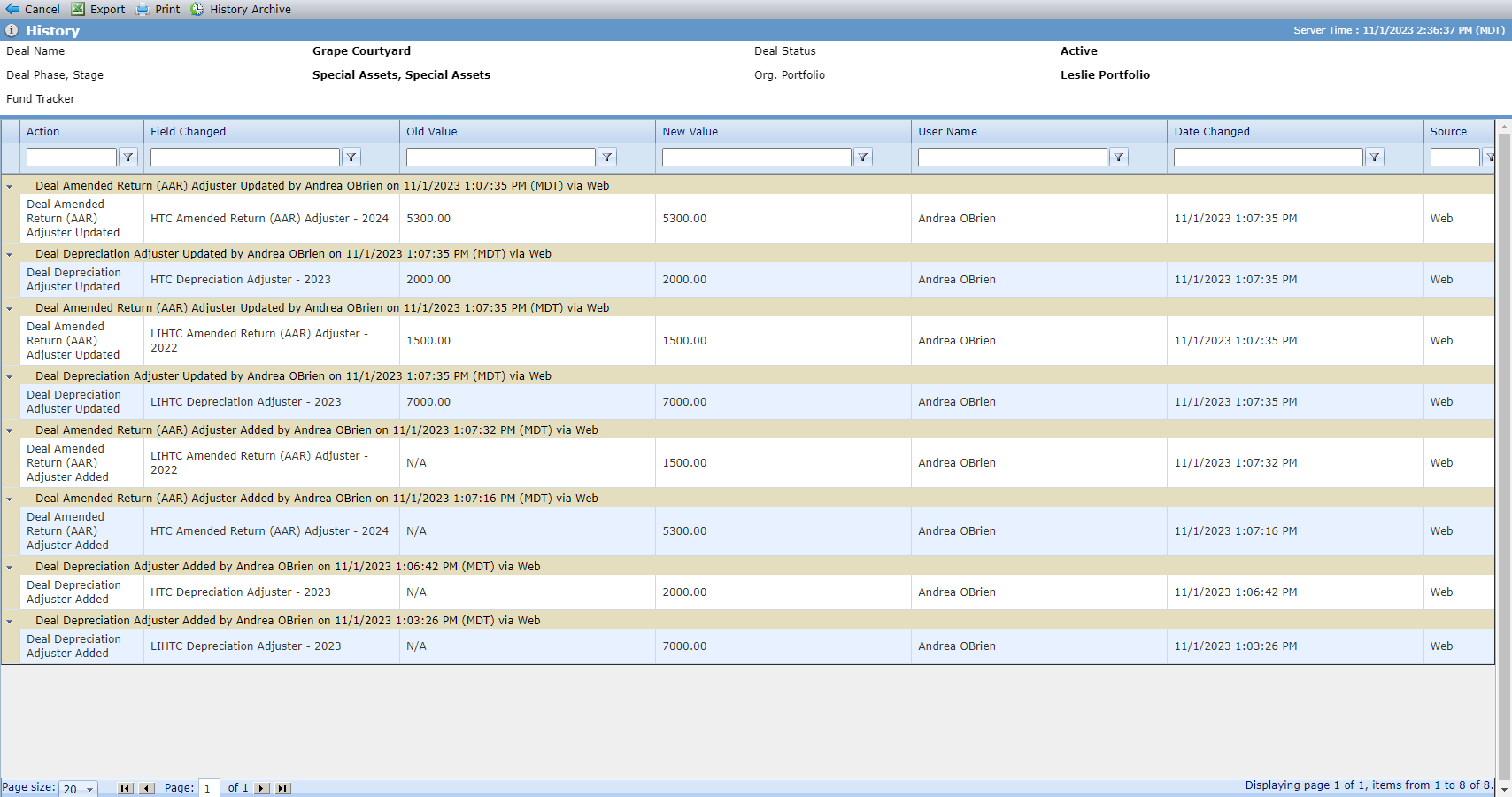Sort by the Date Changed column header
This screenshot has width=1512, height=797.
point(1212,132)
